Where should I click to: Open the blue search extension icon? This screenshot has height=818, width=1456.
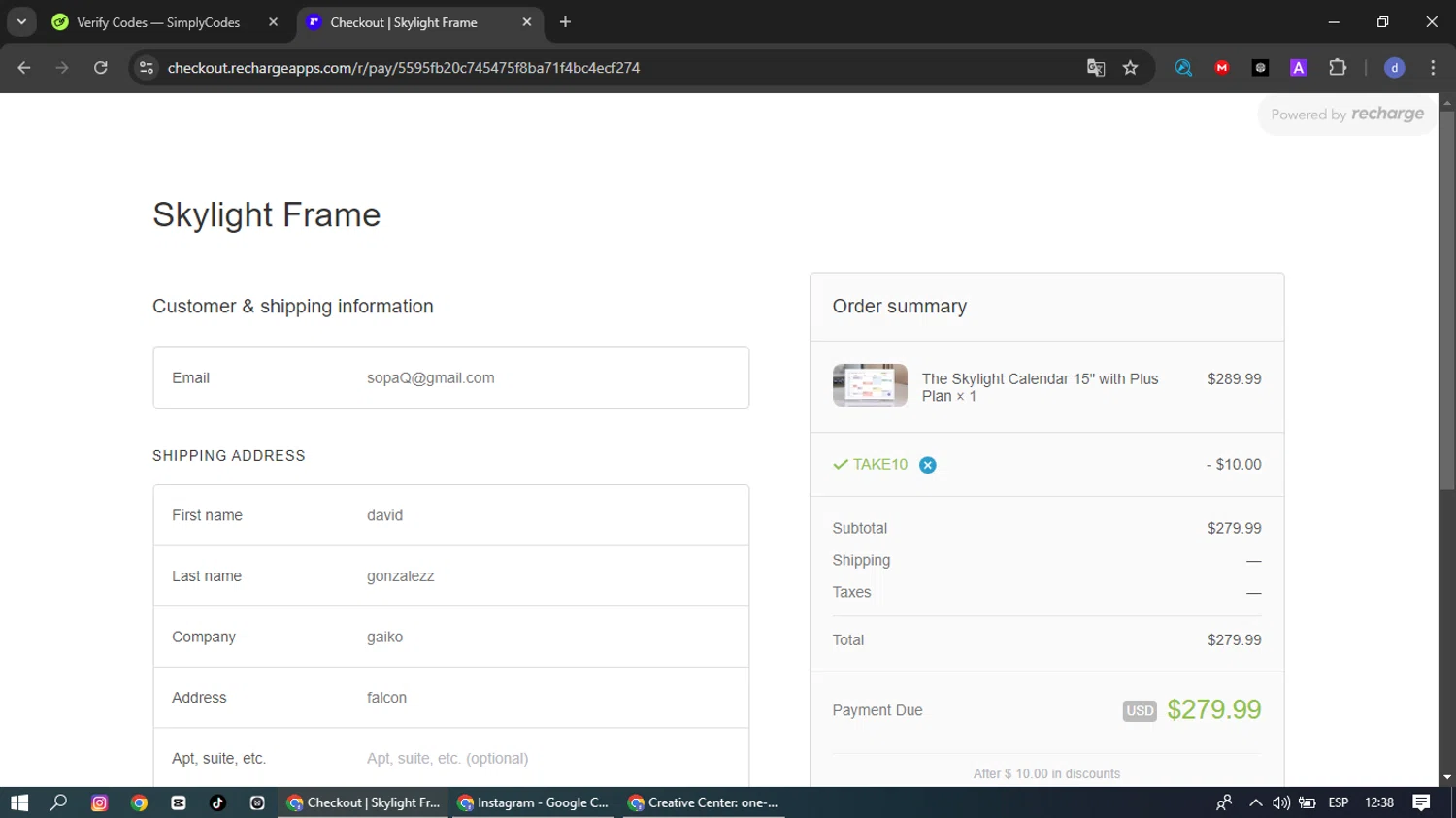pyautogui.click(x=1183, y=68)
